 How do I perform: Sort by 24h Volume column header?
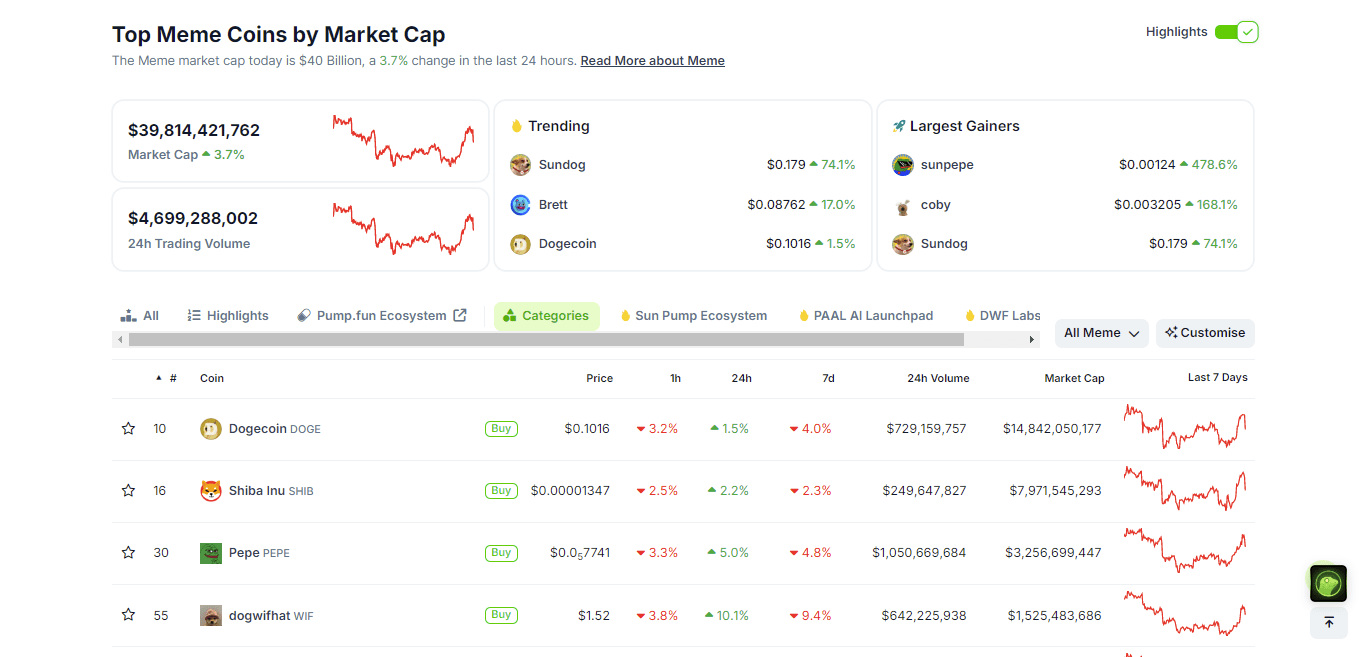tap(938, 378)
